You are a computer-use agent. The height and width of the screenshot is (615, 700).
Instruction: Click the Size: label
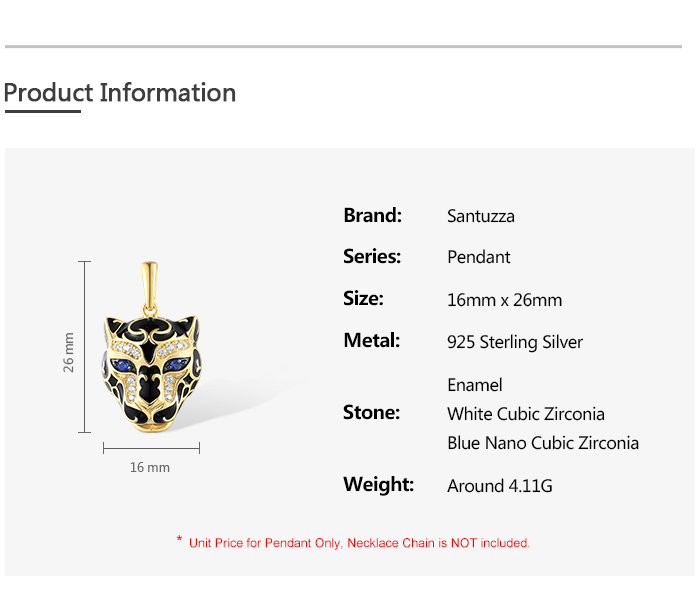pos(363,298)
